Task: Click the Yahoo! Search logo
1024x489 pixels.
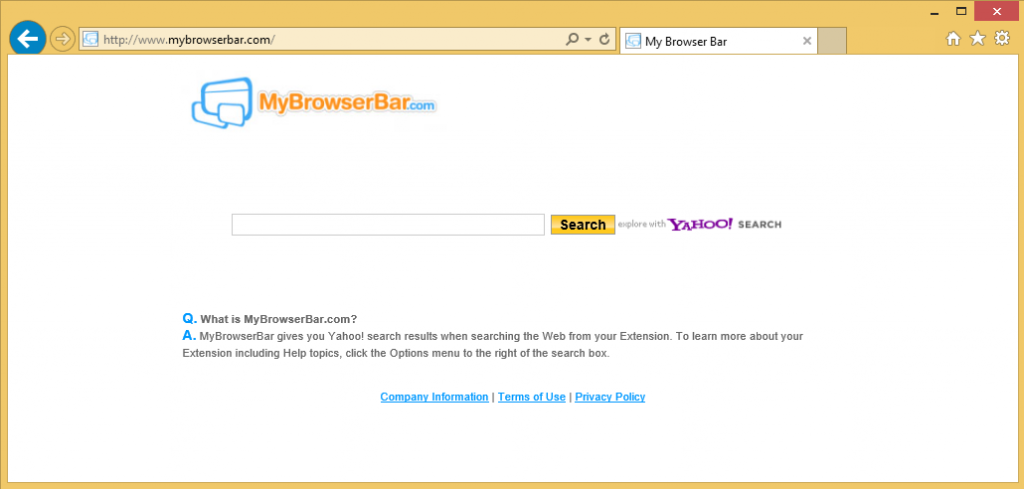Action: 724,225
